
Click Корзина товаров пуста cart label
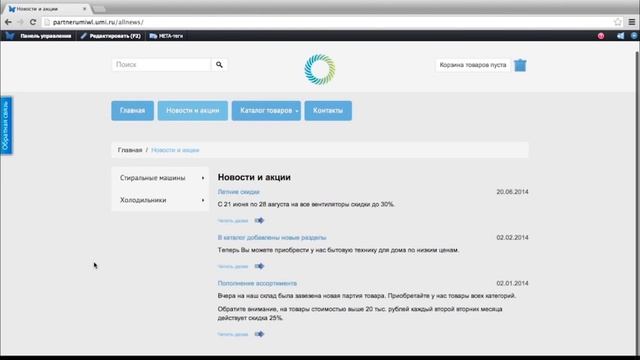(473, 65)
